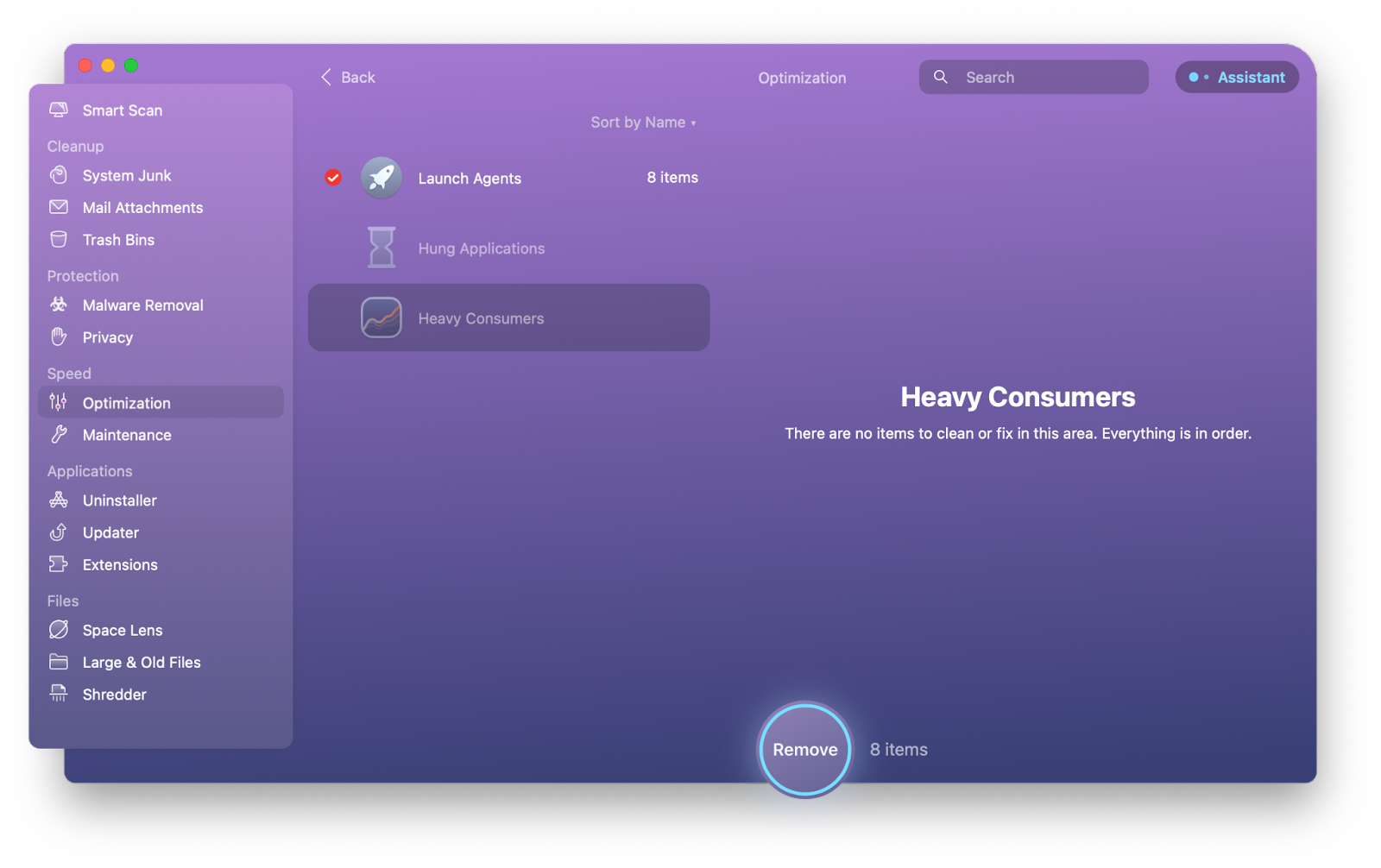Select Updater in sidebar
The width and height of the screenshot is (1381, 868).
coord(161,532)
